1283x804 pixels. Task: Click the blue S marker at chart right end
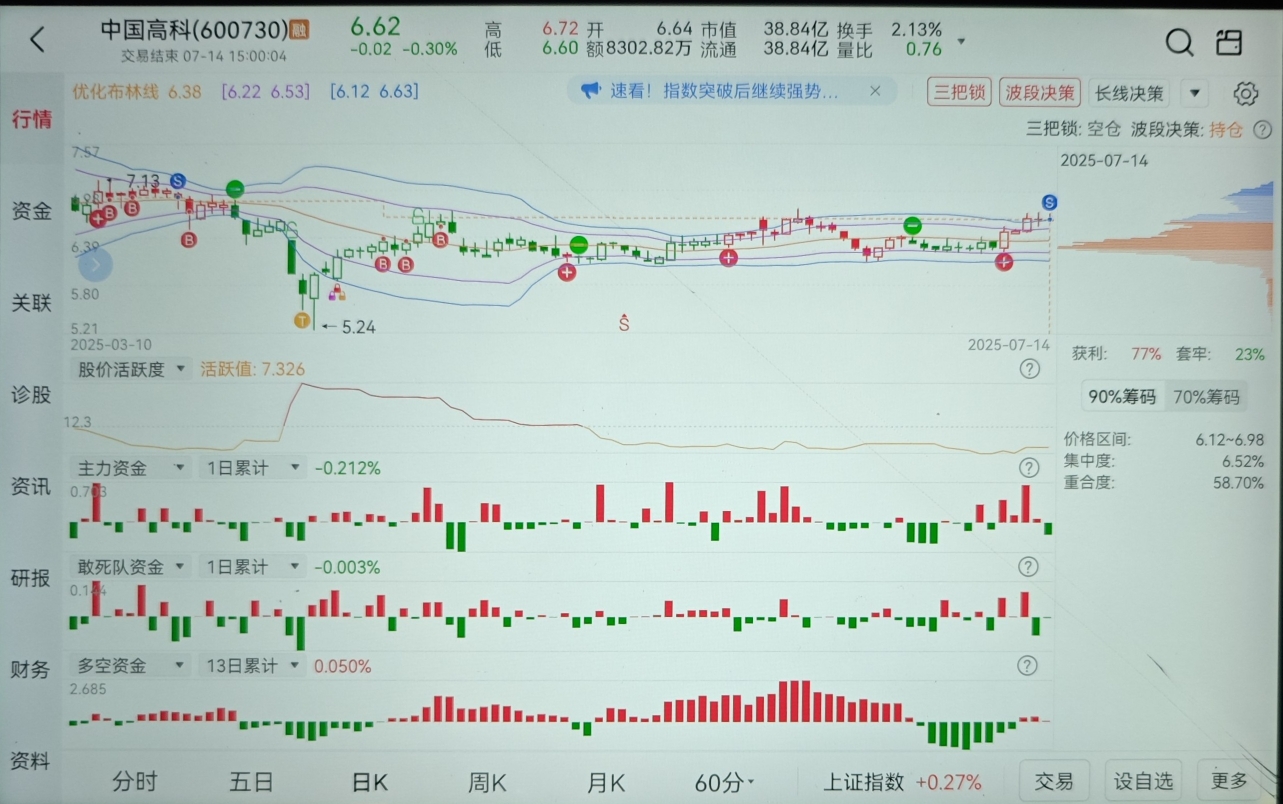1049,202
